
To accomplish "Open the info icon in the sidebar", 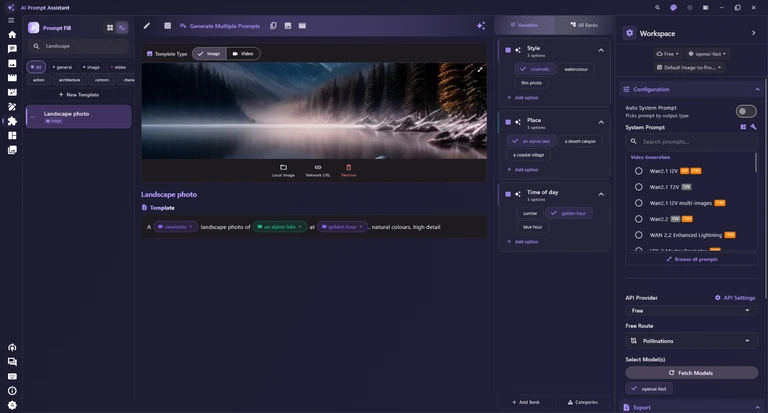I will click(12, 391).
